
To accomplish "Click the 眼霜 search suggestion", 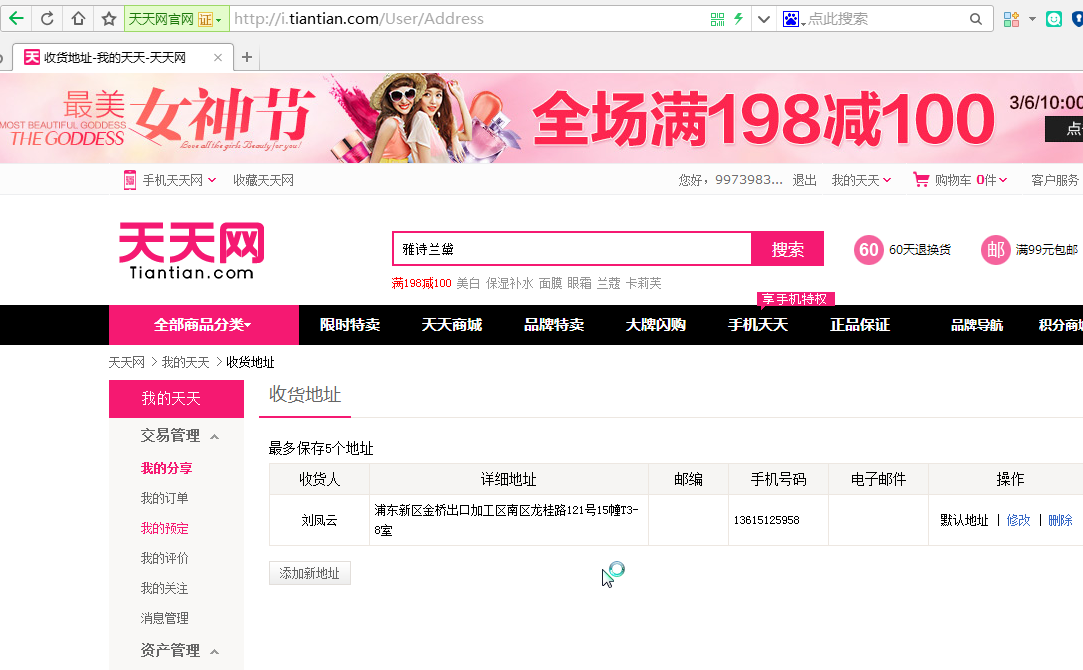I will coord(579,283).
